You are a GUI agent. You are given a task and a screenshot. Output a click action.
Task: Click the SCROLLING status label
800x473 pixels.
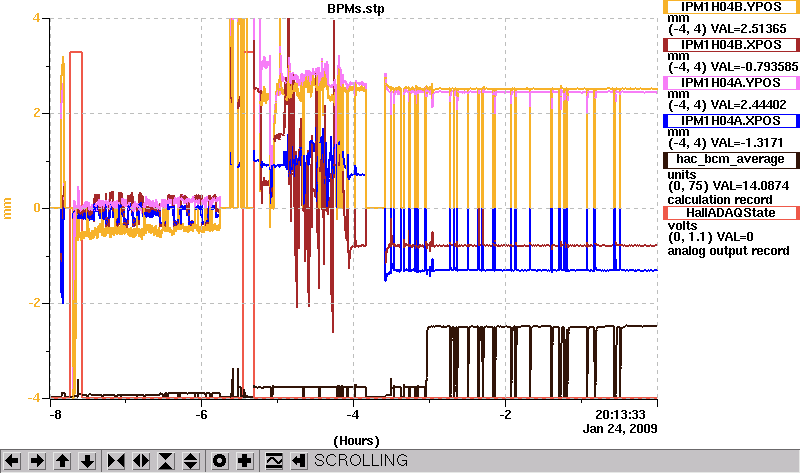(361, 461)
